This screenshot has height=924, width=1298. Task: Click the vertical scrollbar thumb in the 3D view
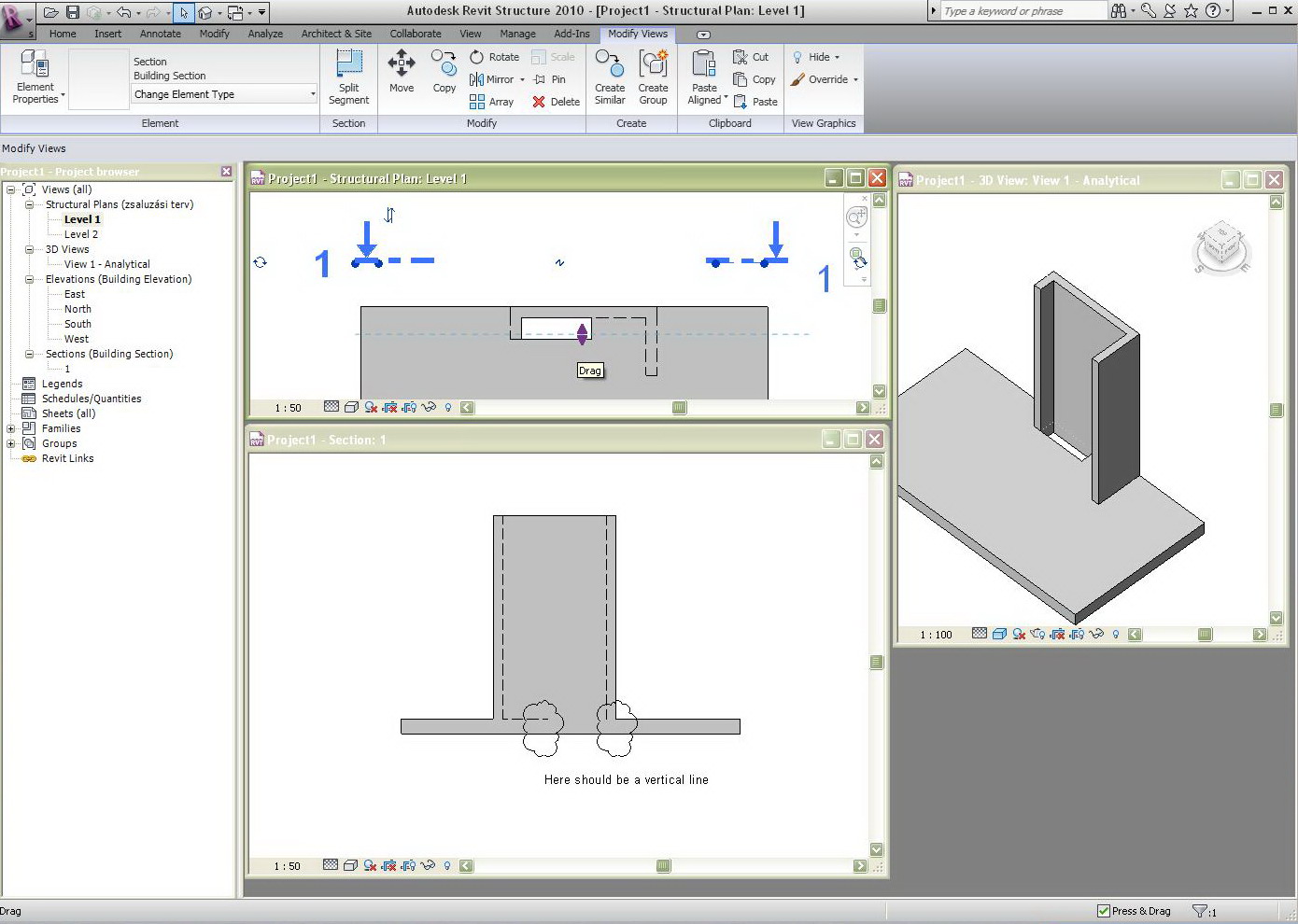(1277, 410)
